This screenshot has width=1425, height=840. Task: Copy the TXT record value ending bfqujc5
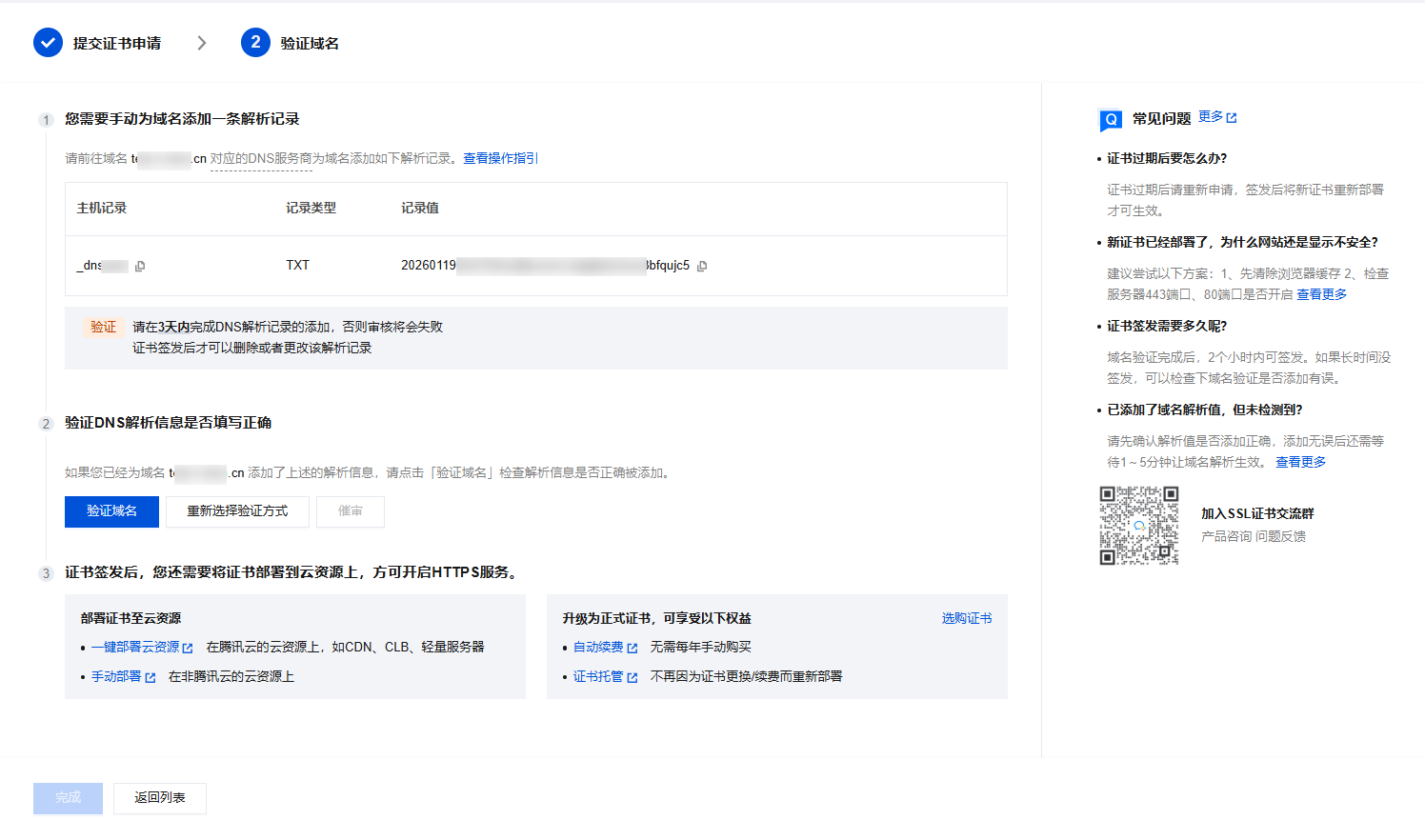tap(702, 267)
